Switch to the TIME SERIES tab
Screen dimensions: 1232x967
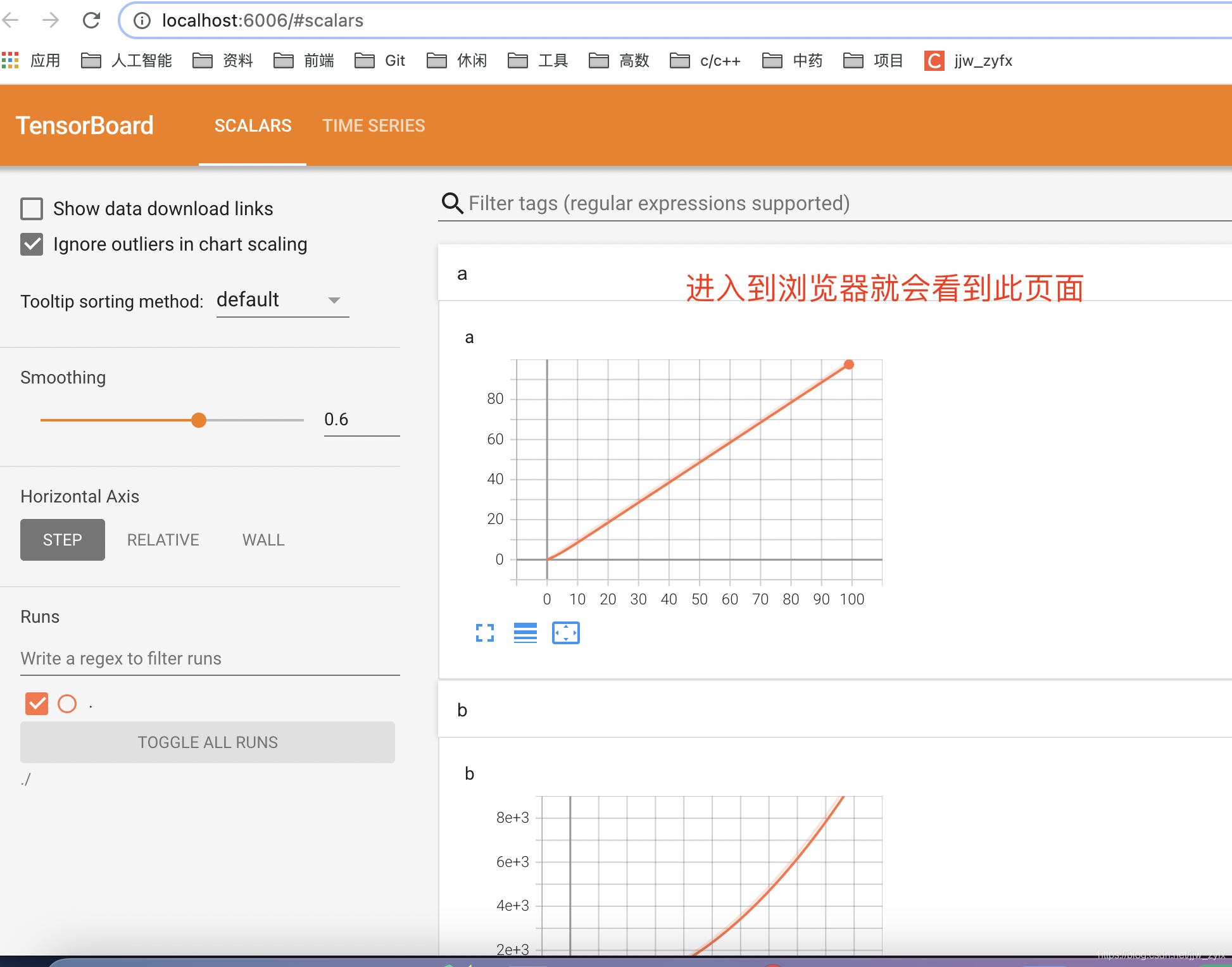pos(374,125)
